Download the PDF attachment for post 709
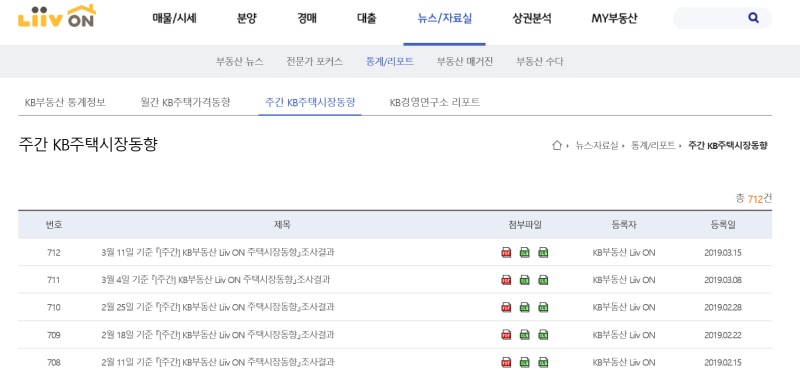The height and width of the screenshot is (372, 800). (x=506, y=335)
